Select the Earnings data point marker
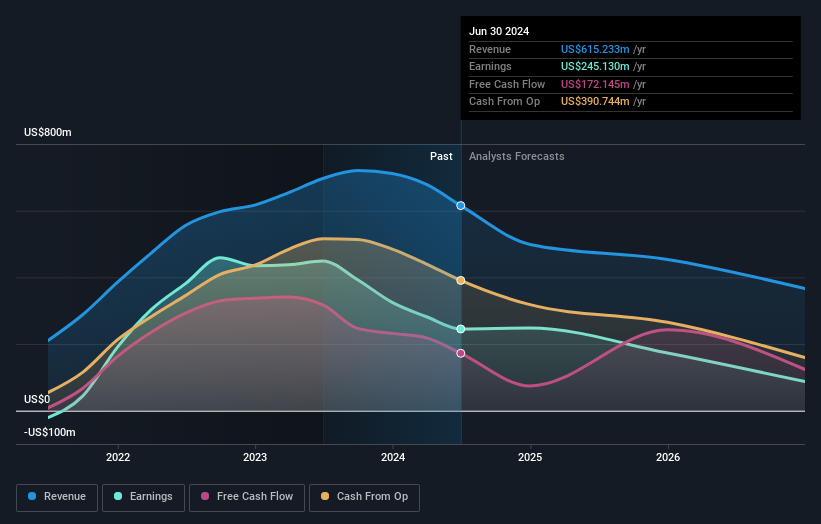Viewport: 821px width, 524px height. click(461, 329)
